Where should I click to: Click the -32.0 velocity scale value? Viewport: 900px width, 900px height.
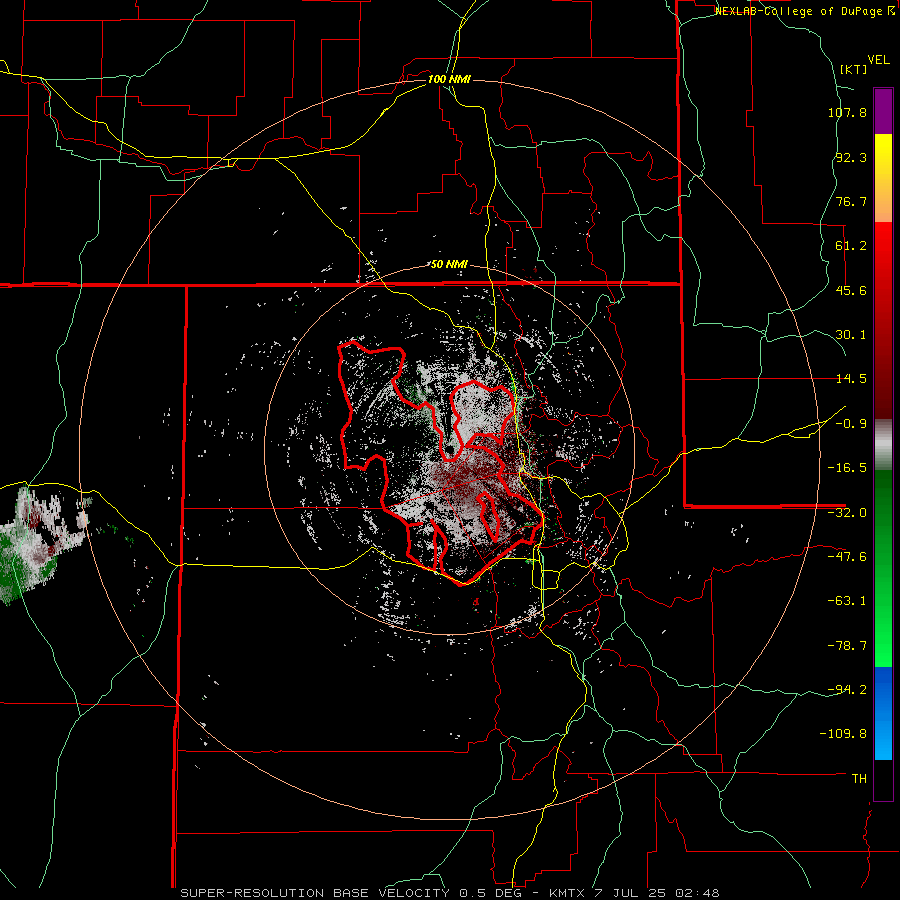pos(847,513)
